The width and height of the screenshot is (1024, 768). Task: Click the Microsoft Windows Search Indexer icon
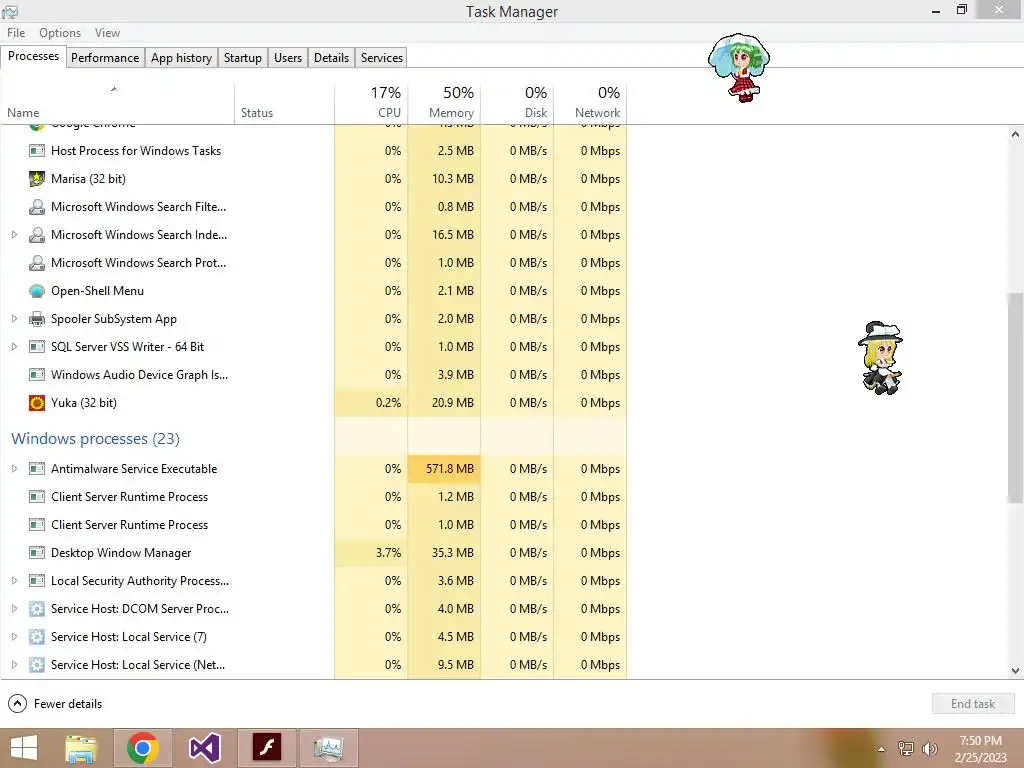pyautogui.click(x=37, y=235)
